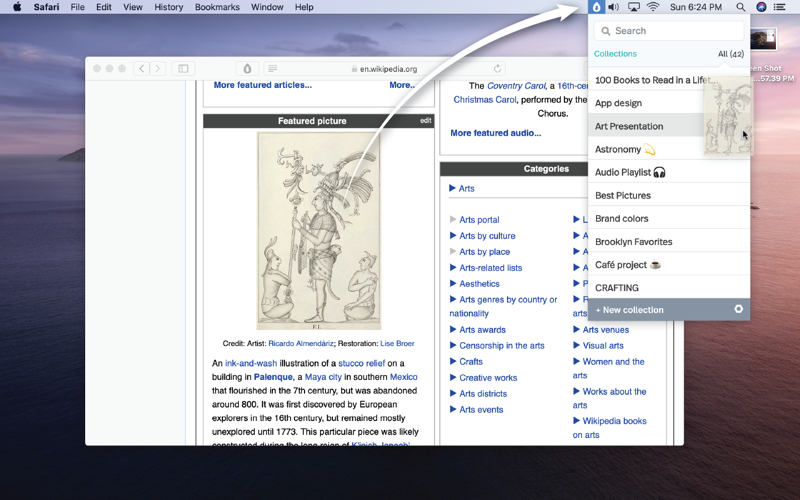
Task: Click the + New collection button
Action: [x=630, y=310]
